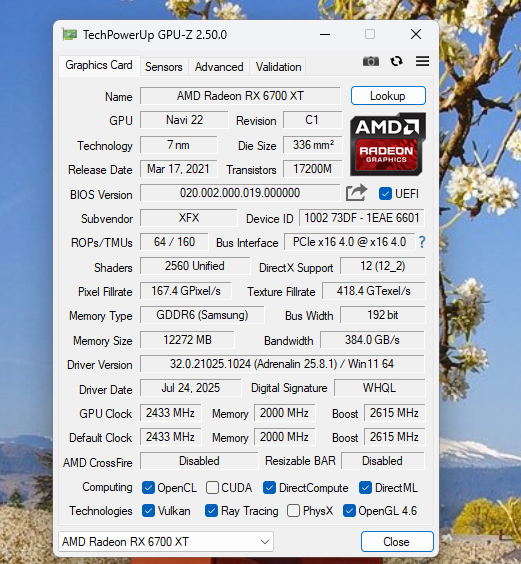Click the Bandwidth value 384.0 GB/s

coord(372,340)
